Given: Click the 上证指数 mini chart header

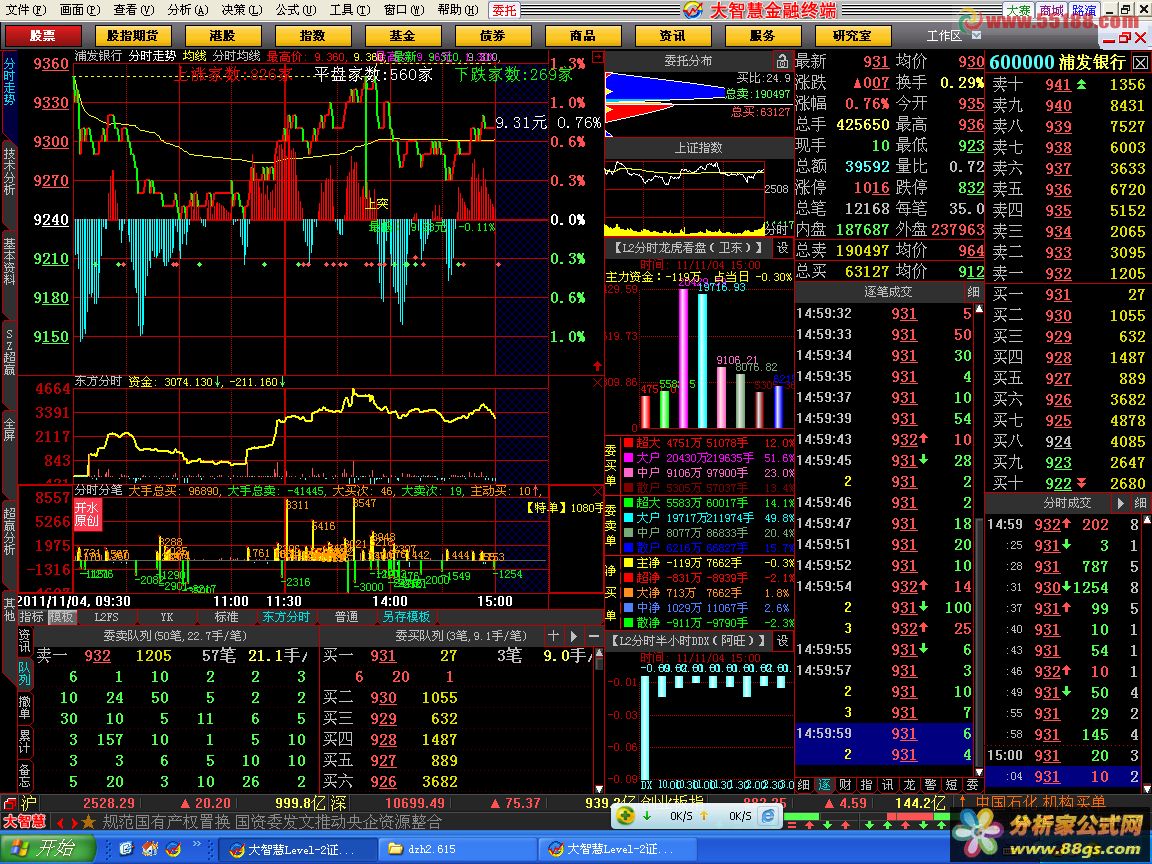Looking at the screenshot, I should 699,148.
